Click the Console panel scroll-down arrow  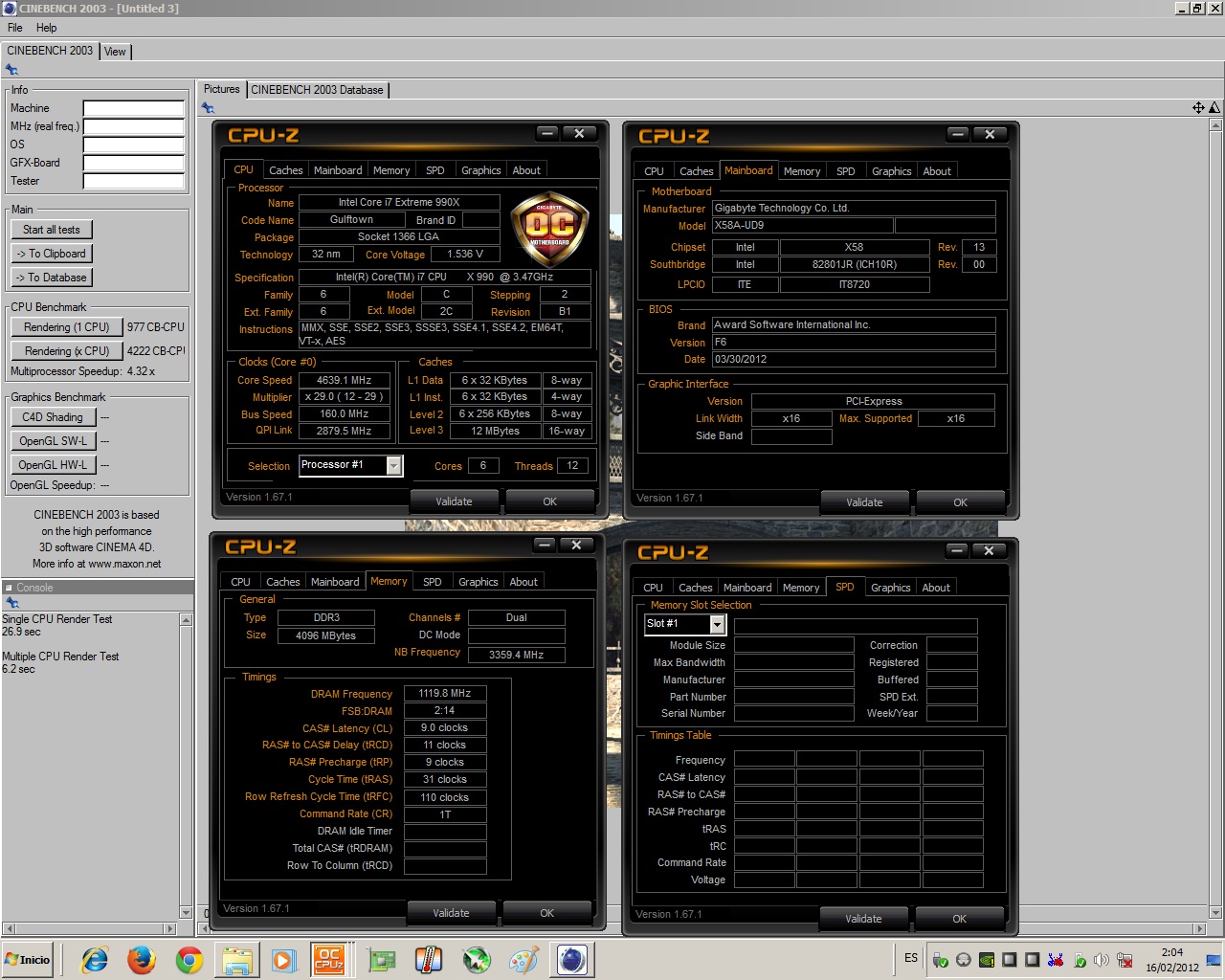(186, 912)
